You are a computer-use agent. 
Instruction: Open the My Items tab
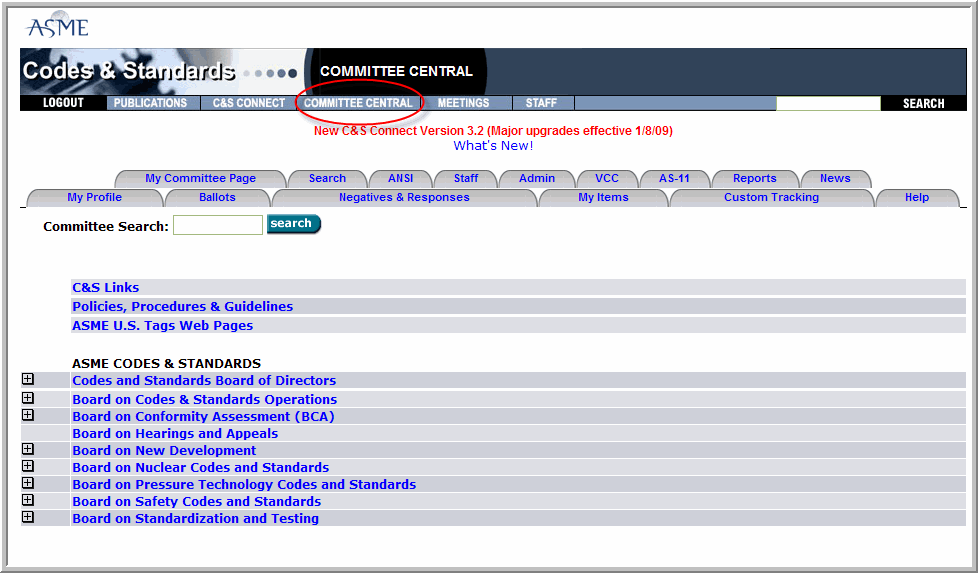(603, 198)
